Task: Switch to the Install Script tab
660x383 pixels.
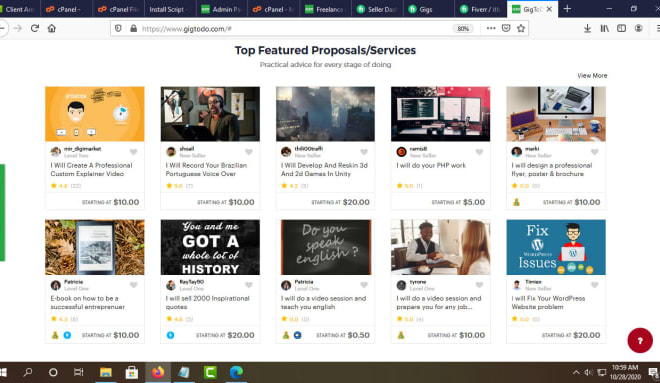Action: [x=169, y=9]
